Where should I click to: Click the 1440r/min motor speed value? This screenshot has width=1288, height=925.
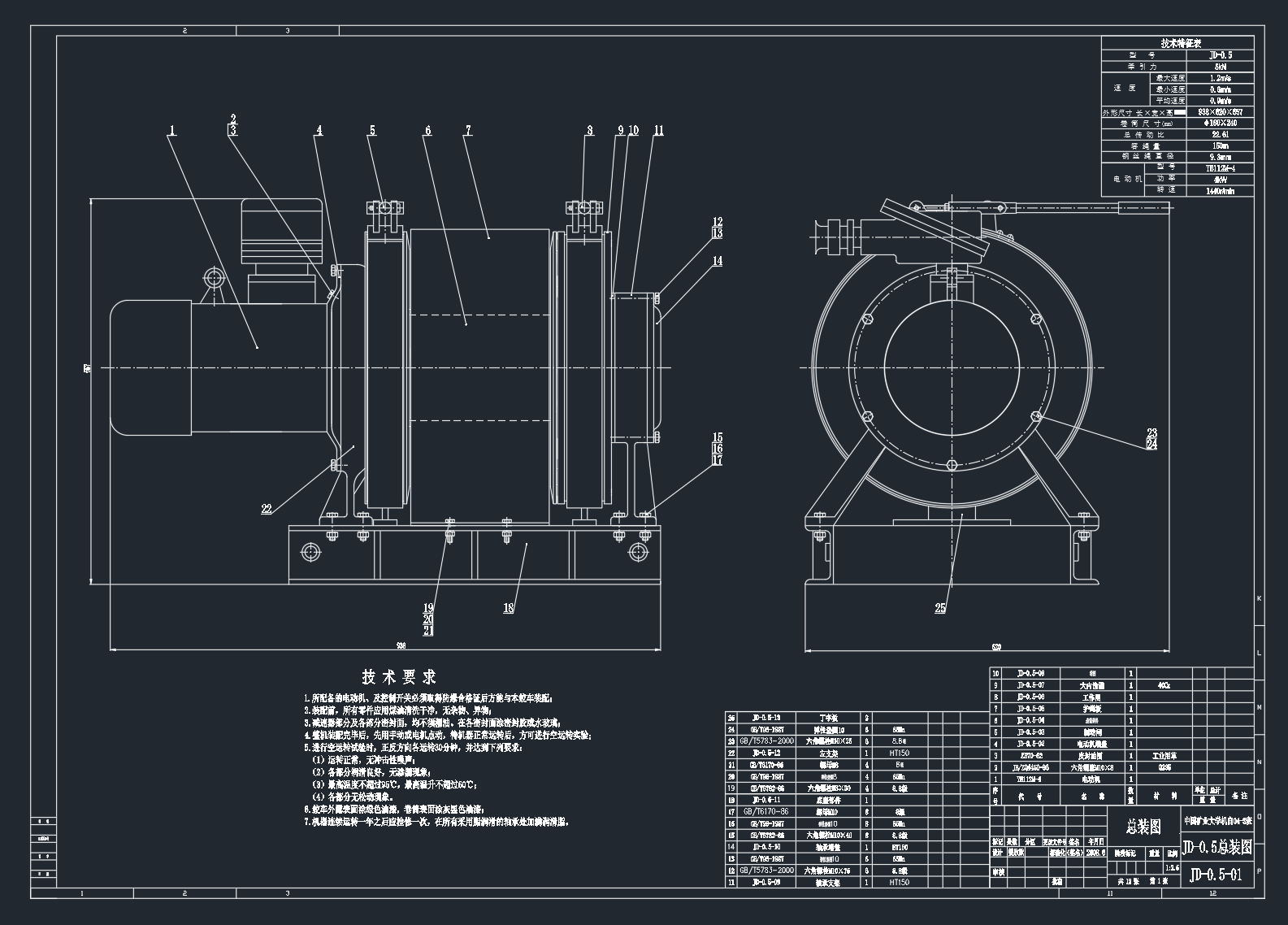click(1221, 191)
